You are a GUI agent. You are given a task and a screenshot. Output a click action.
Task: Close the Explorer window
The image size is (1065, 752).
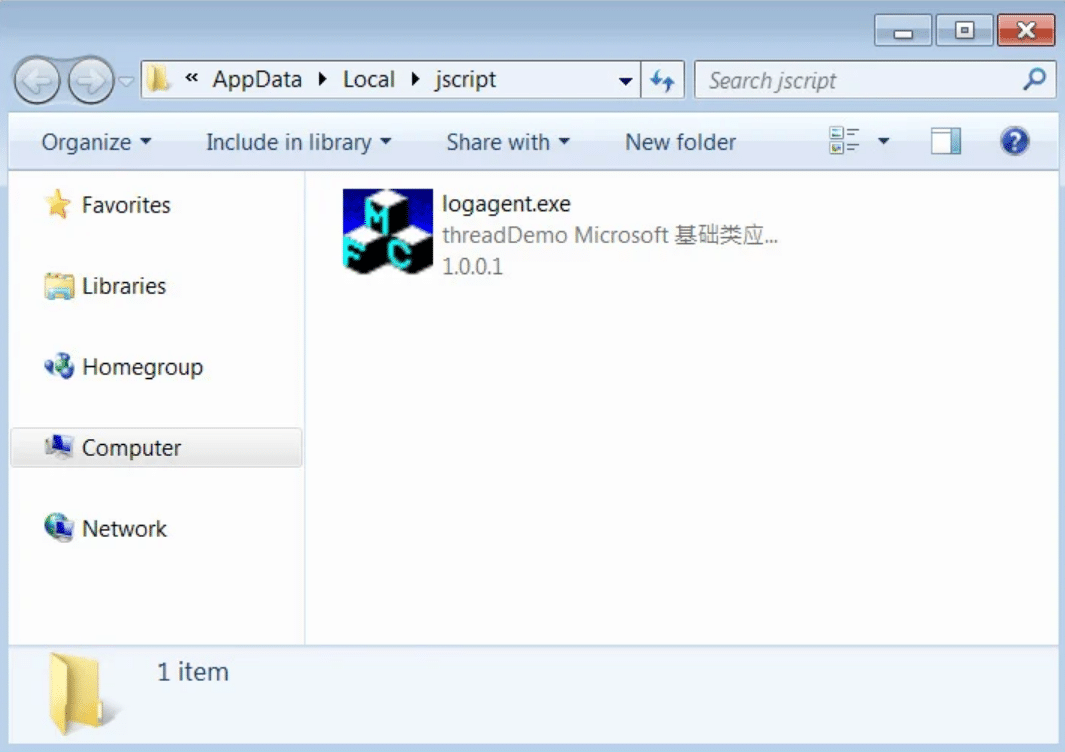[x=1026, y=31]
